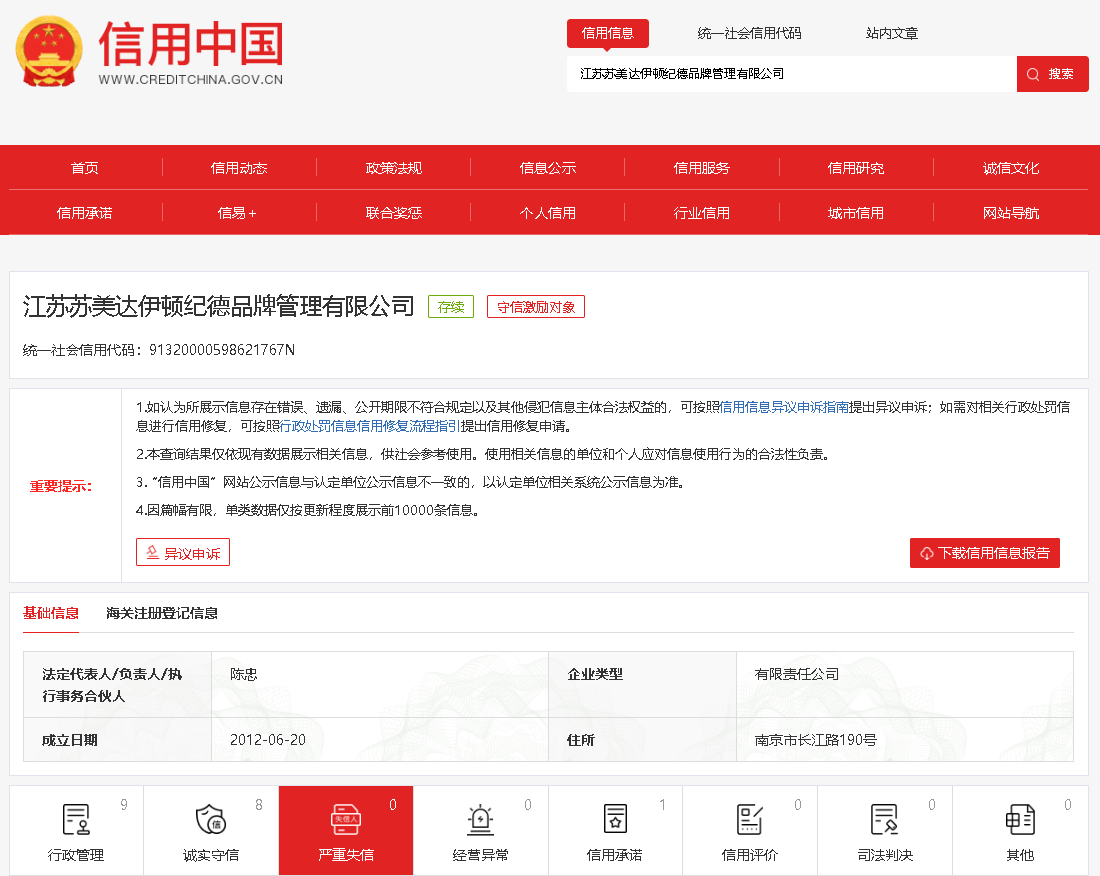Image resolution: width=1100 pixels, height=876 pixels.
Task: Click the 存续 status tag
Action: [x=451, y=306]
